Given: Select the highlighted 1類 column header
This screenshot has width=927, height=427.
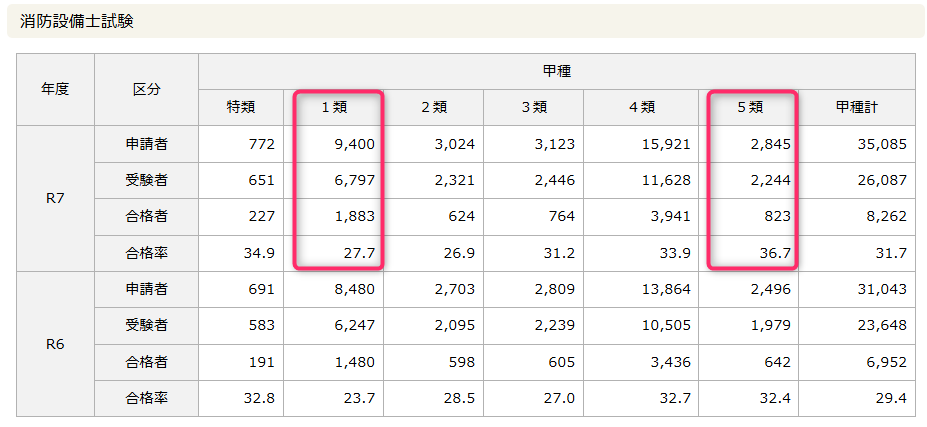Looking at the screenshot, I should coord(334,108).
